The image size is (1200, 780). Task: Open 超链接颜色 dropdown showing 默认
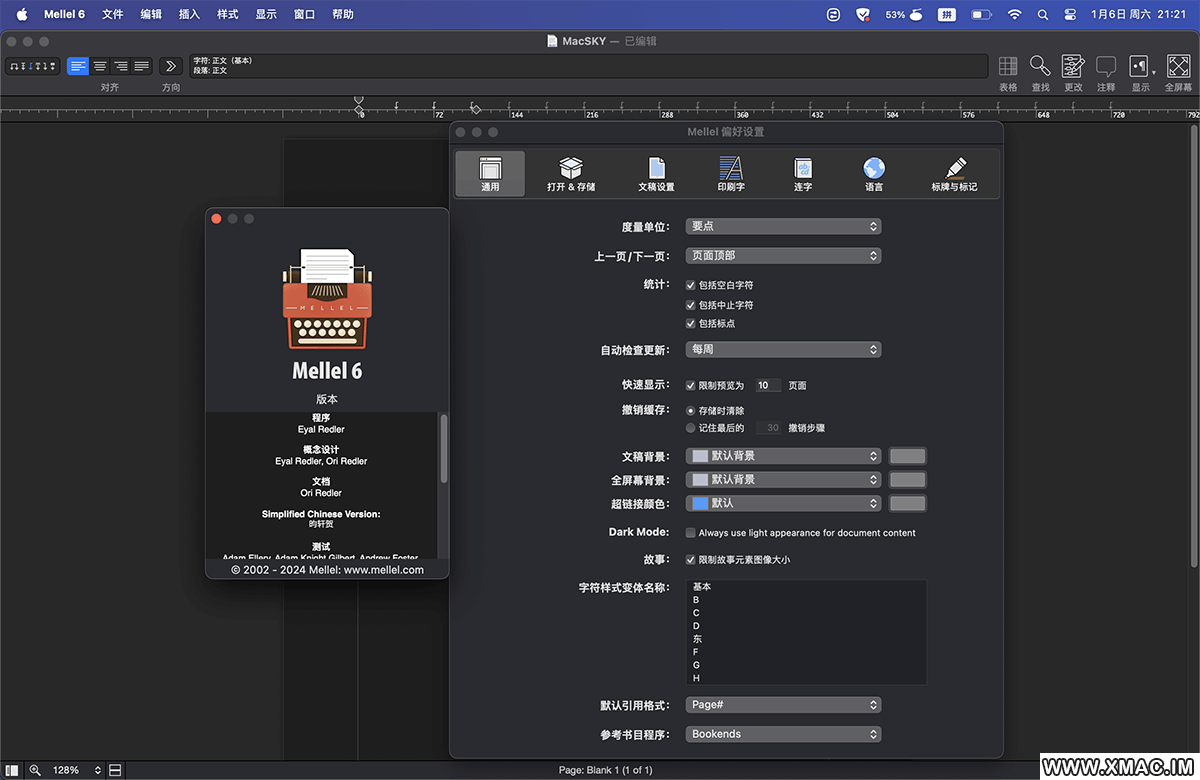pos(783,503)
